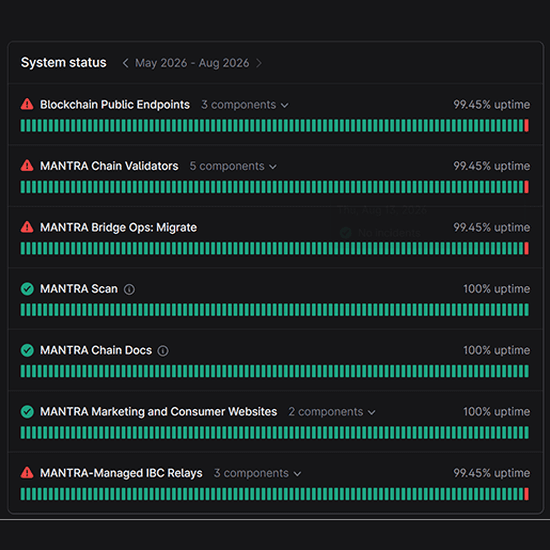The height and width of the screenshot is (550, 550).
Task: Click MANTRA Marketing and Consumer Websites title
Action: [159, 411]
